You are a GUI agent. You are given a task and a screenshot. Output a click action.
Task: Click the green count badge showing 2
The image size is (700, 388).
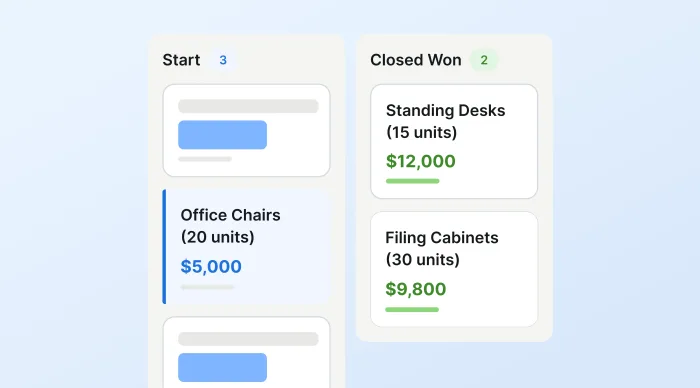[x=484, y=60]
